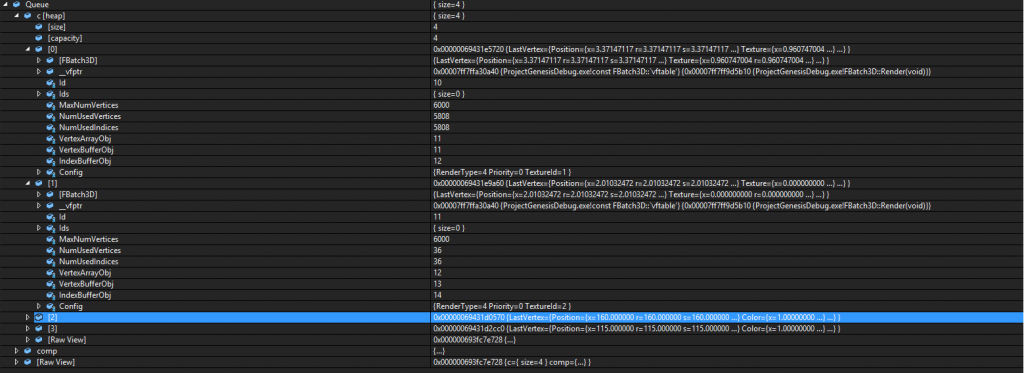The width and height of the screenshot is (1024, 373).
Task: Click the value 6000 of MaxNumVertices under [1]
Action: (x=441, y=239)
